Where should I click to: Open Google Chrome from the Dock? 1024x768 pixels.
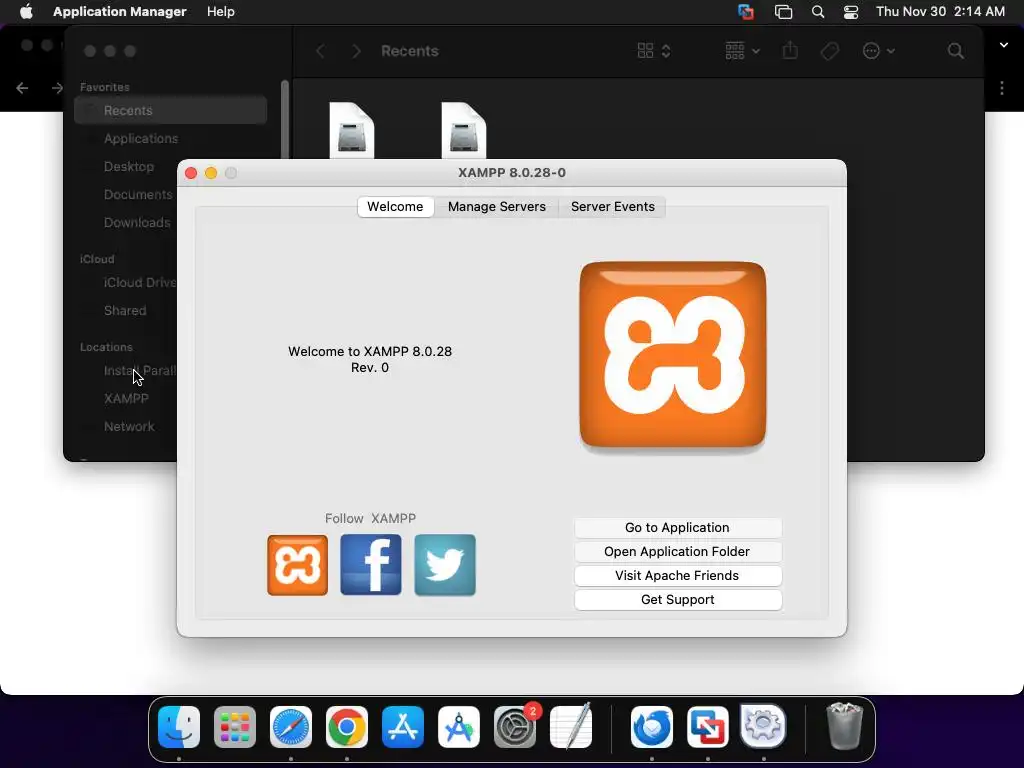click(347, 727)
